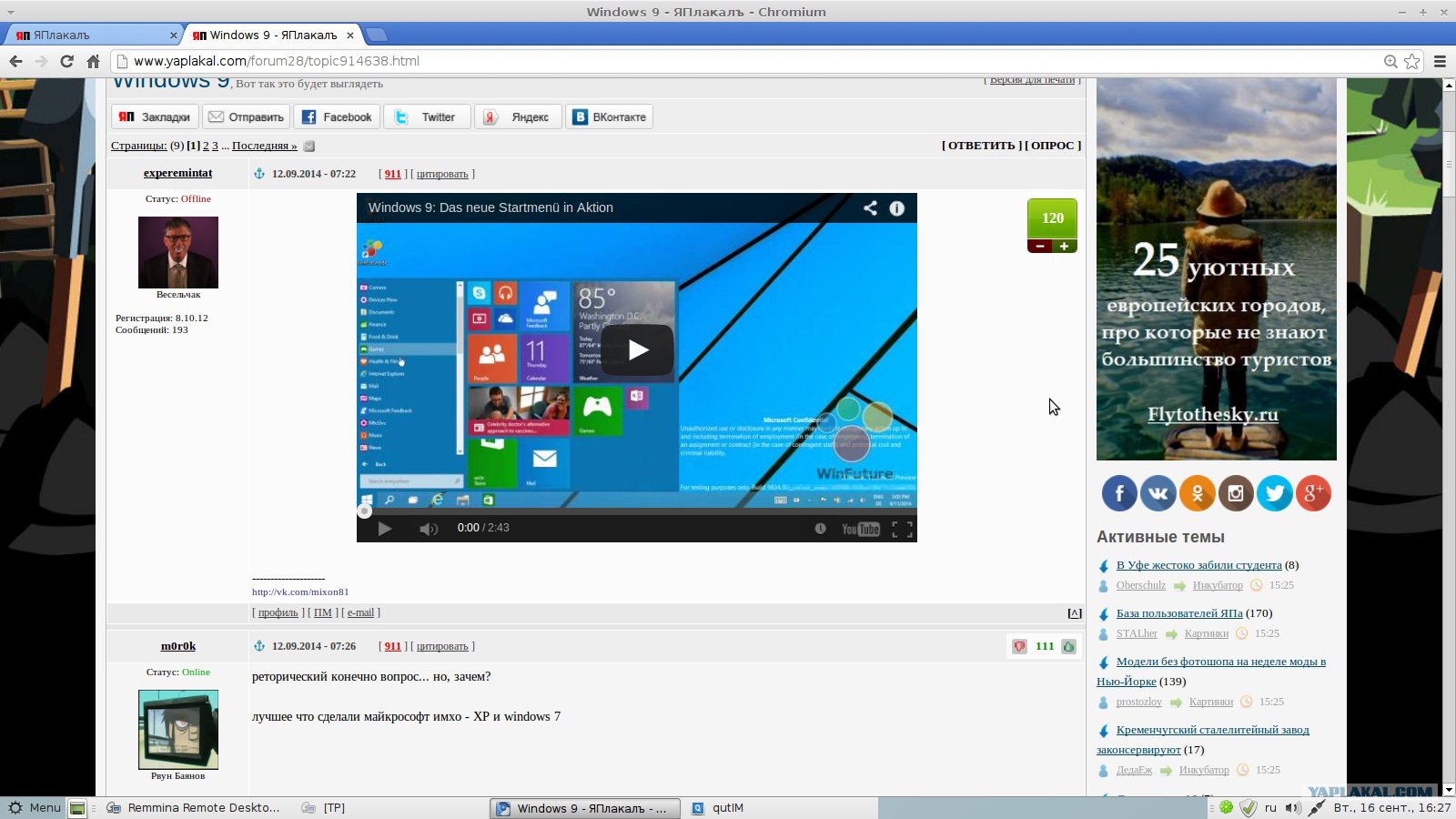Open the video on YouTube via logo
Viewport: 1456px width, 819px height.
[x=860, y=529]
